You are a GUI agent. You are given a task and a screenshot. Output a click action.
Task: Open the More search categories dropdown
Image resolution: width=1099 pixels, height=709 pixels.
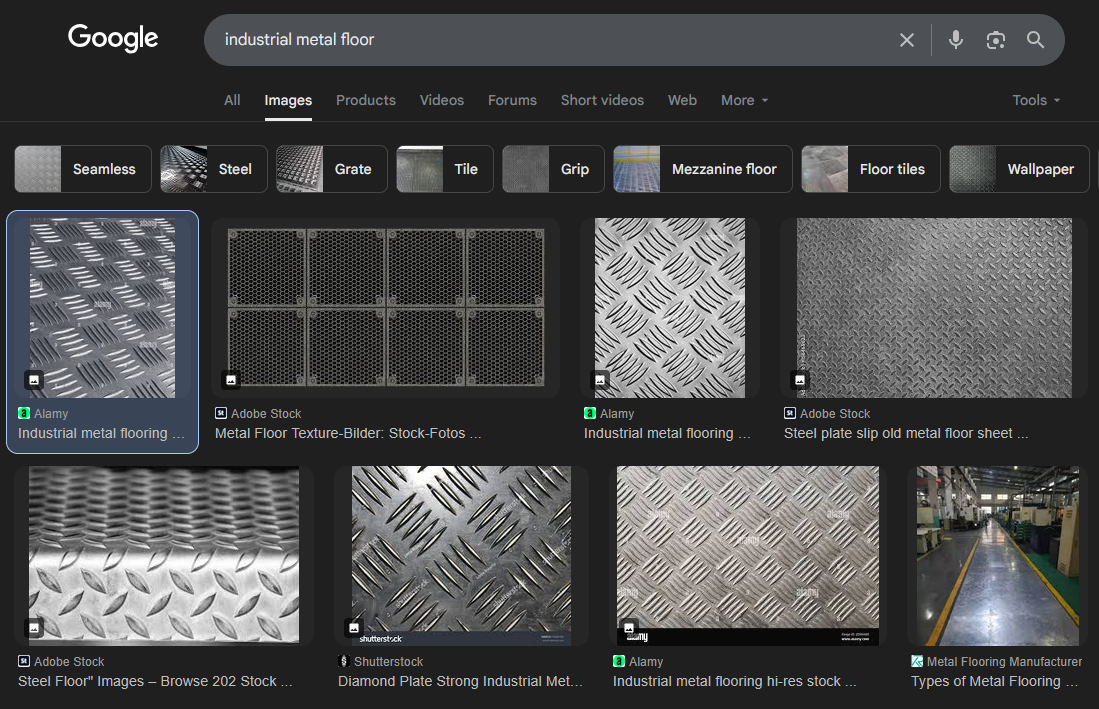click(744, 100)
